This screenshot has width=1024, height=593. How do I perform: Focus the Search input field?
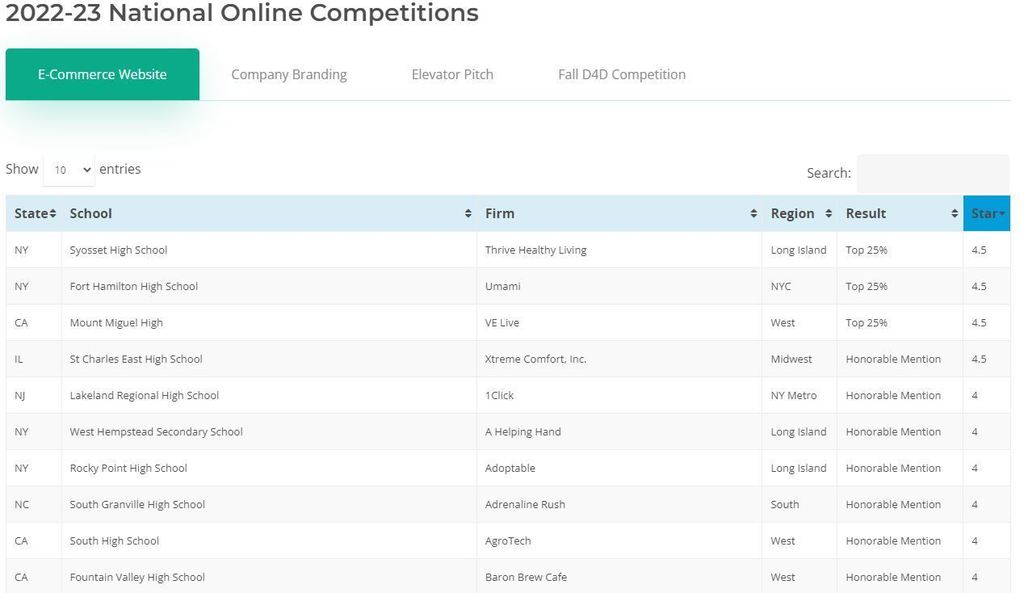933,173
